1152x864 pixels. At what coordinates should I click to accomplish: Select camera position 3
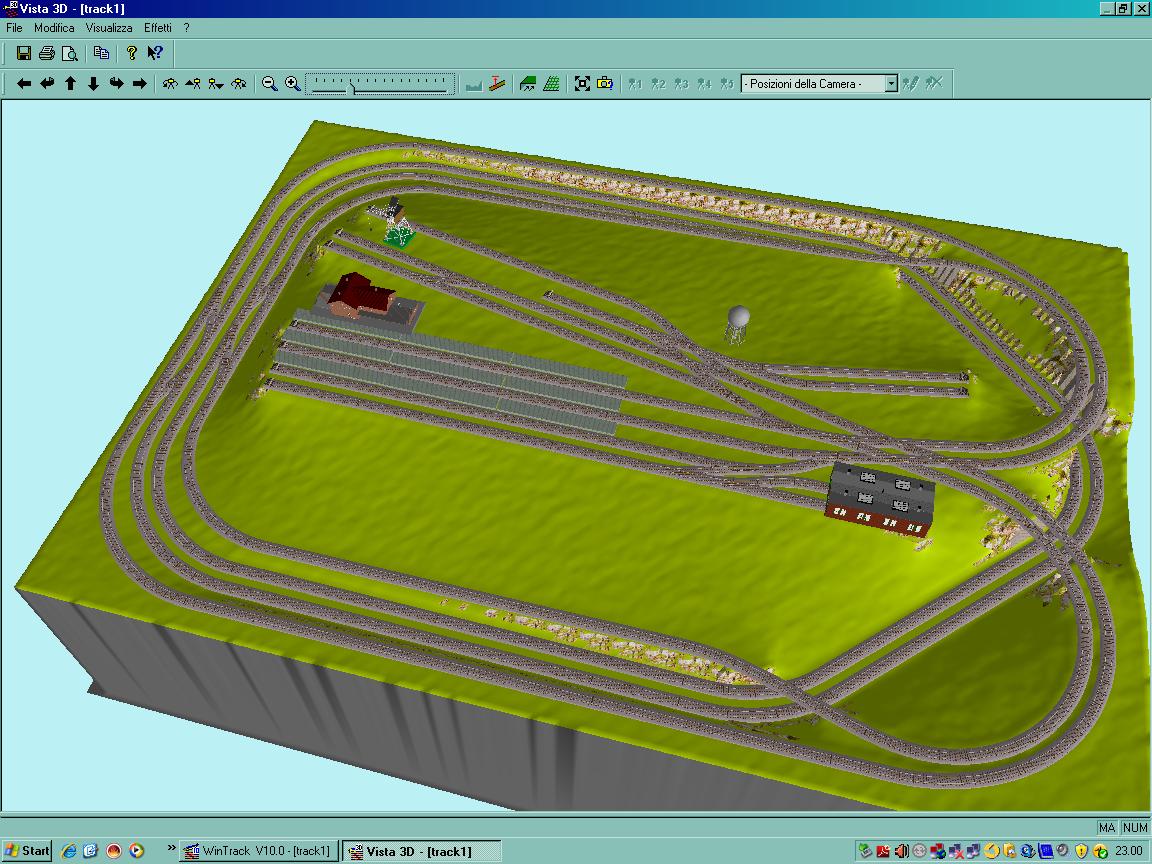point(681,84)
